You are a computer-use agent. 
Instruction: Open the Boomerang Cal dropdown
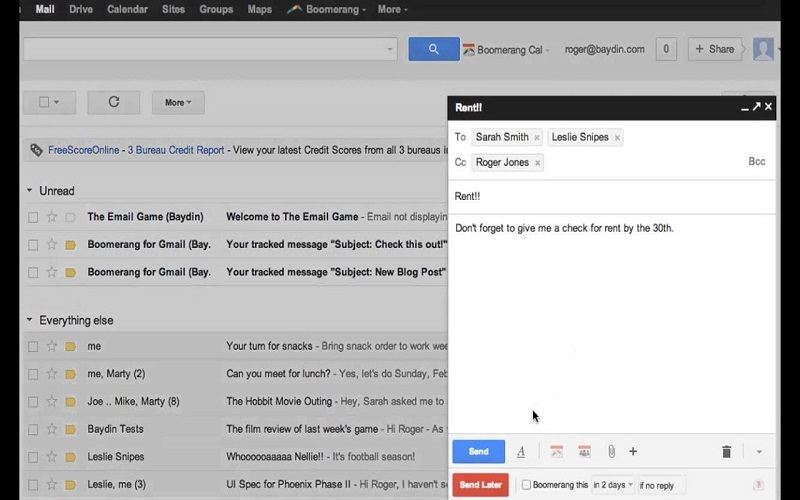tap(507, 49)
